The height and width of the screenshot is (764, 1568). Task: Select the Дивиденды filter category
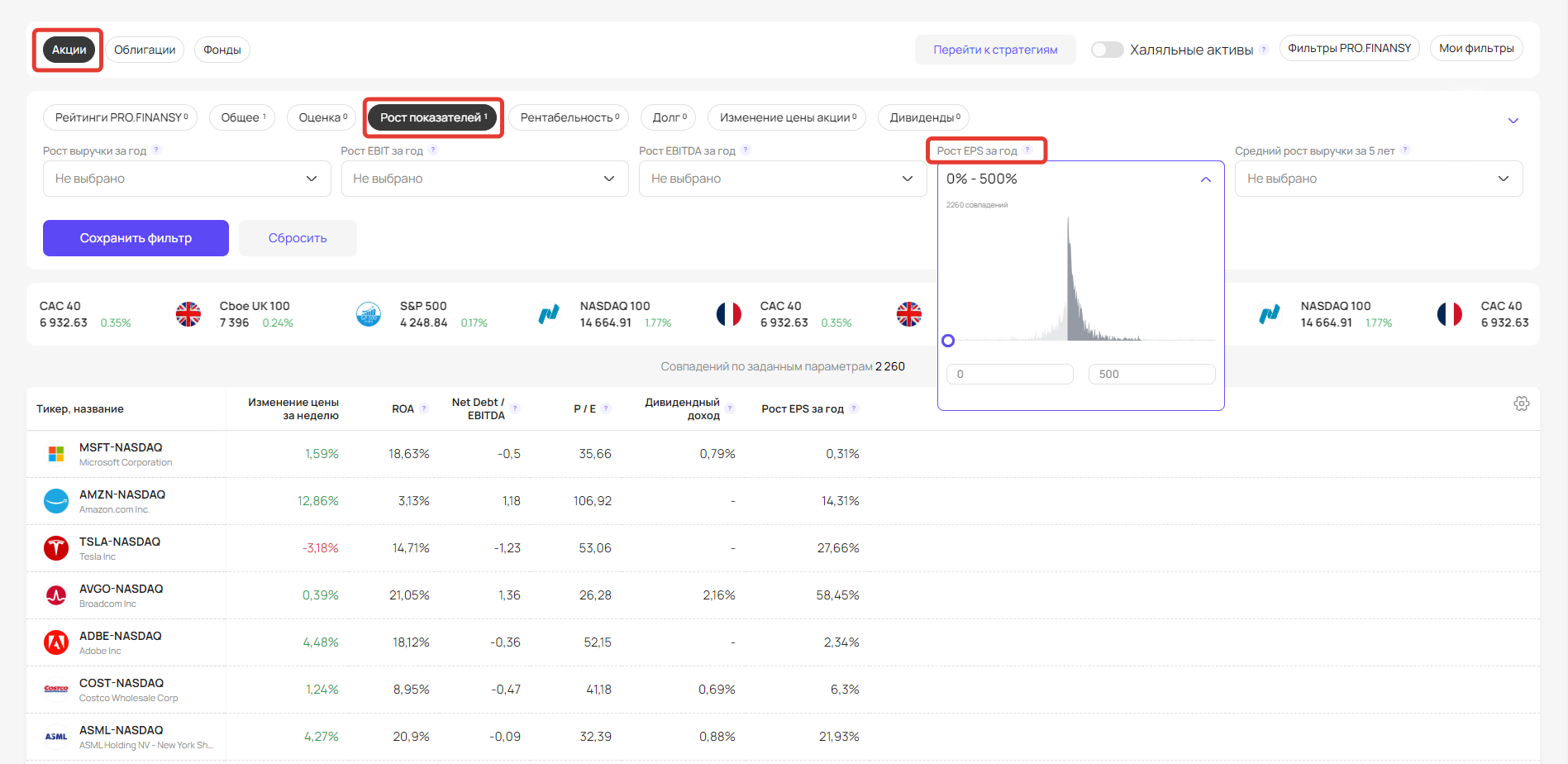tap(924, 117)
